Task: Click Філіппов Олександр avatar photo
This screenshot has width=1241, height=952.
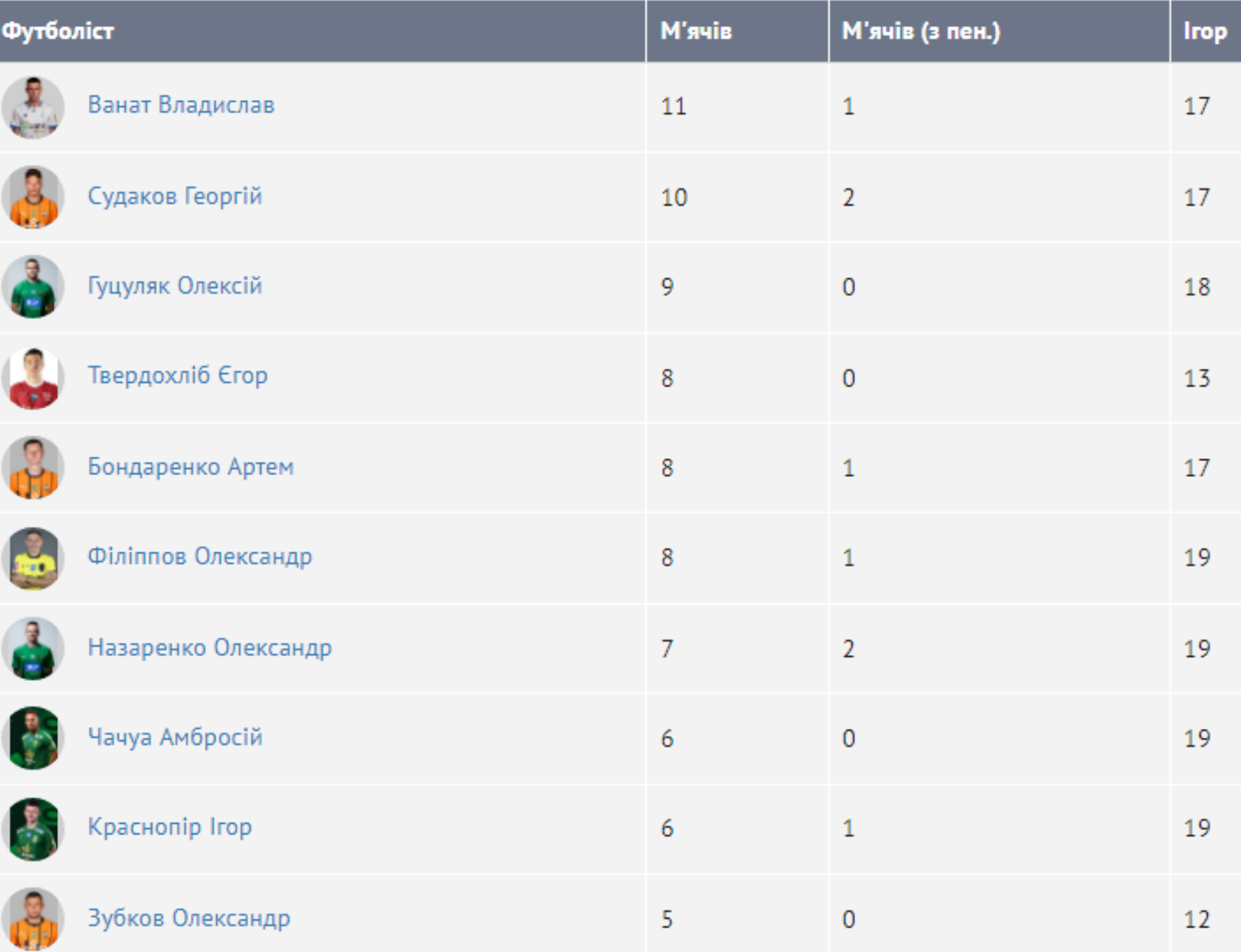Action: click(33, 558)
